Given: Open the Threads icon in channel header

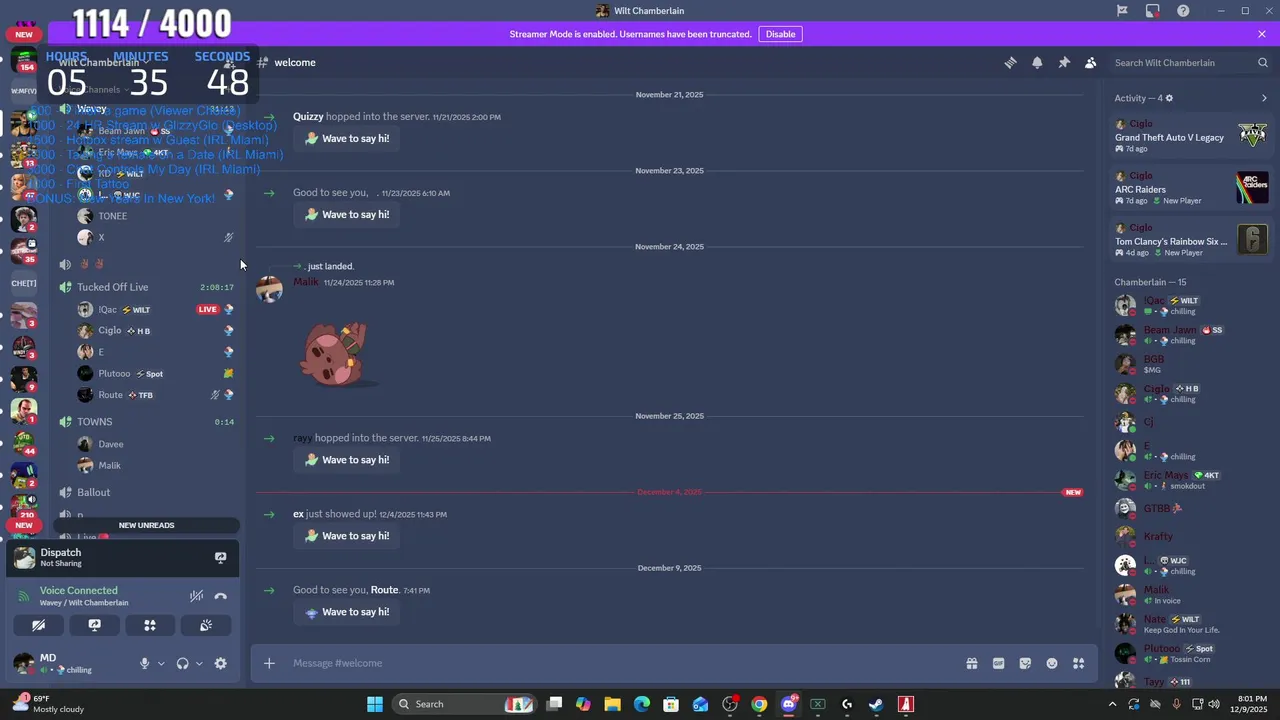Looking at the screenshot, I should point(1010,62).
